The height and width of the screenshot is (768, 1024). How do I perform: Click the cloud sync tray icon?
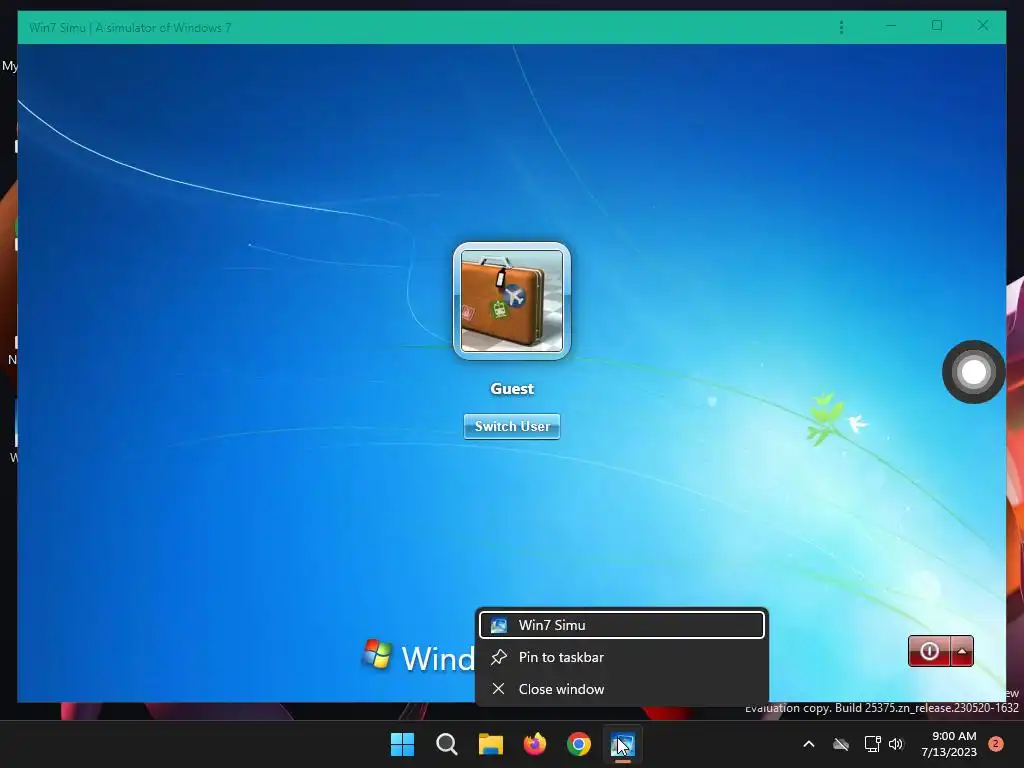pyautogui.click(x=841, y=744)
